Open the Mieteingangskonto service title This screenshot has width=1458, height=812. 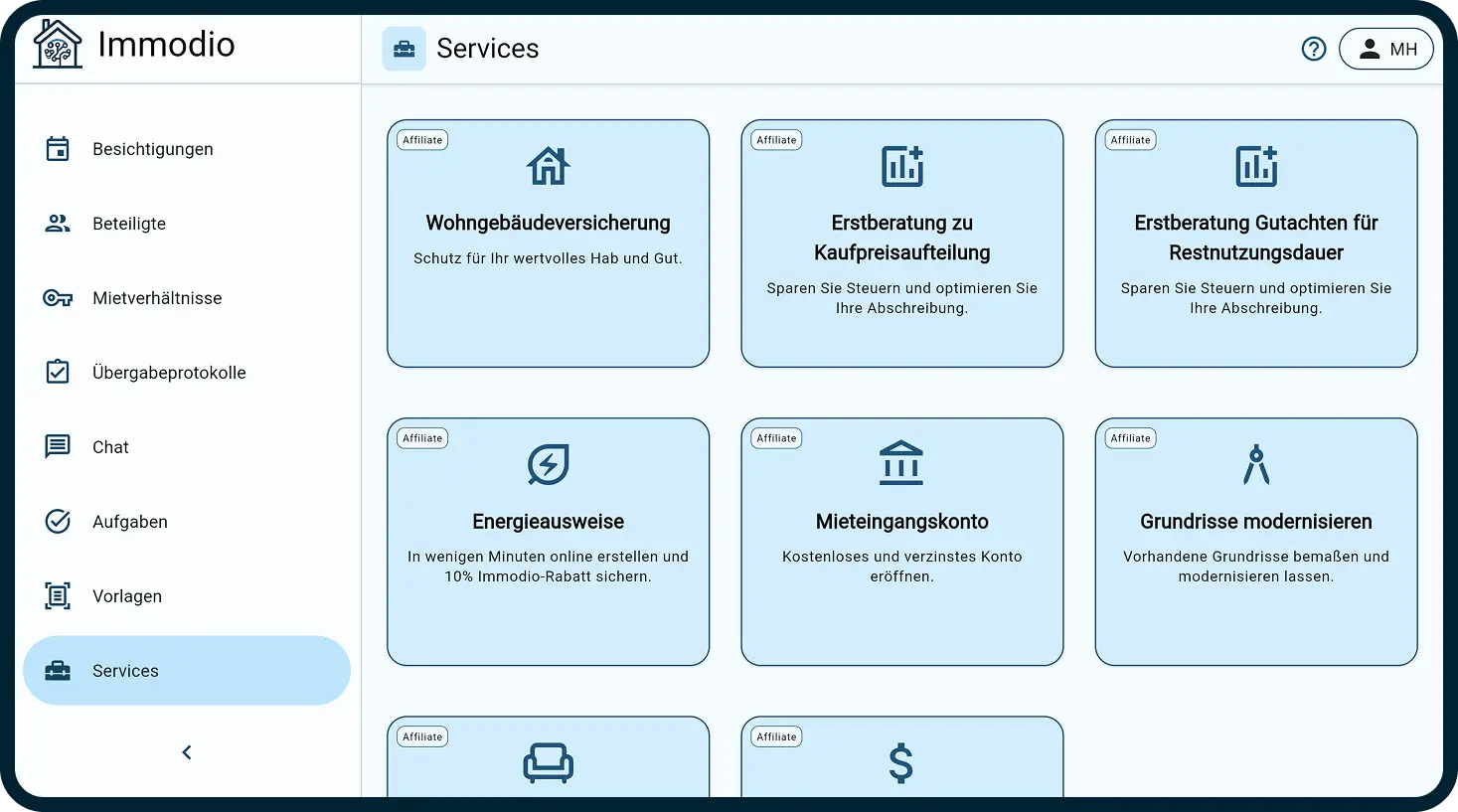902,522
